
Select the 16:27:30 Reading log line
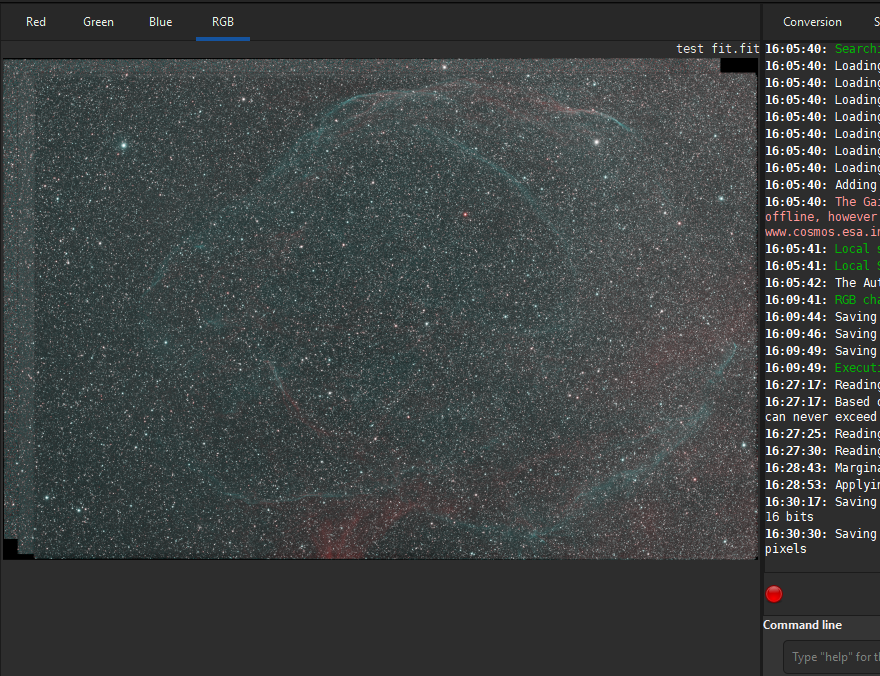click(822, 450)
